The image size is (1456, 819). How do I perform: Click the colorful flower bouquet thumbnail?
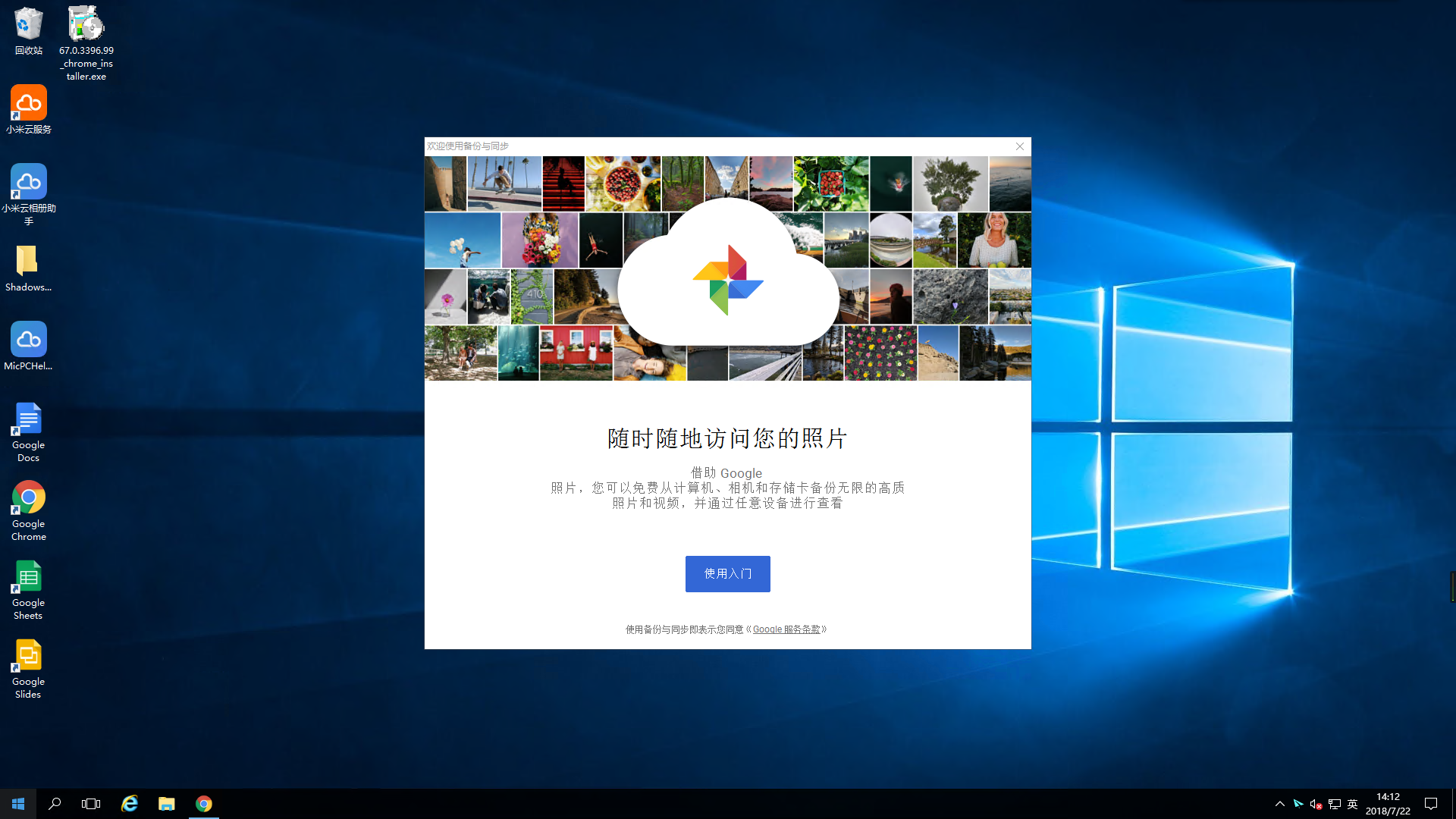pyautogui.click(x=540, y=240)
